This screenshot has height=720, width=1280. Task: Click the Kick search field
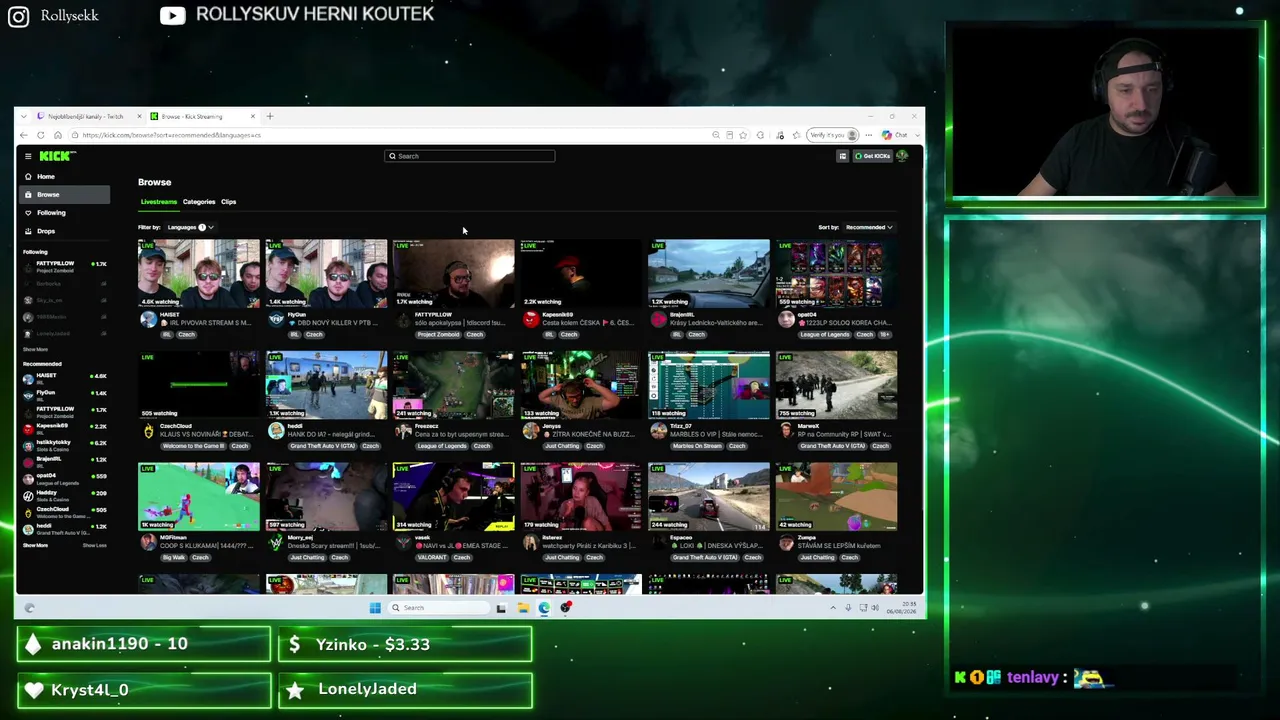(x=470, y=156)
